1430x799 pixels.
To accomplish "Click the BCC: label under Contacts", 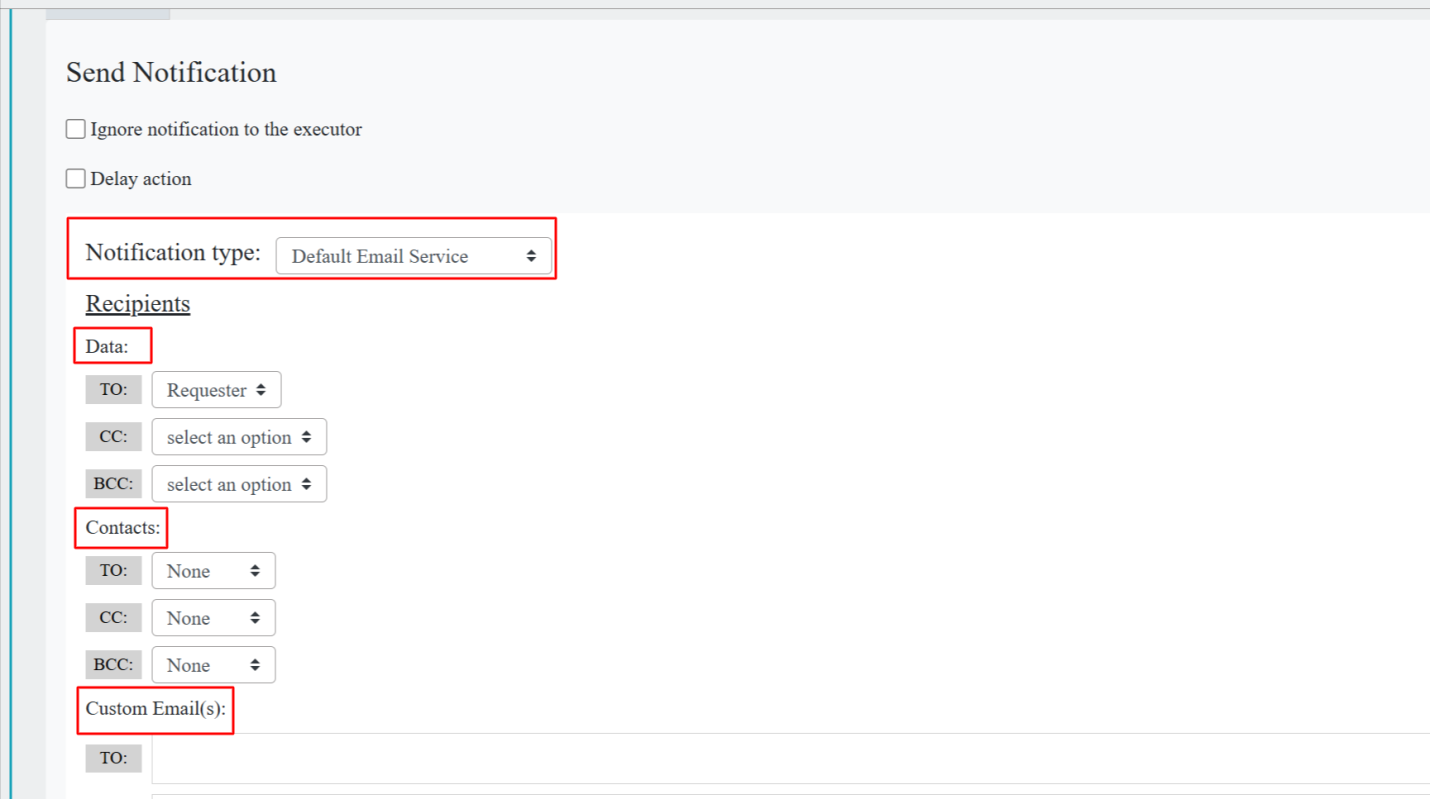I will click(x=114, y=665).
